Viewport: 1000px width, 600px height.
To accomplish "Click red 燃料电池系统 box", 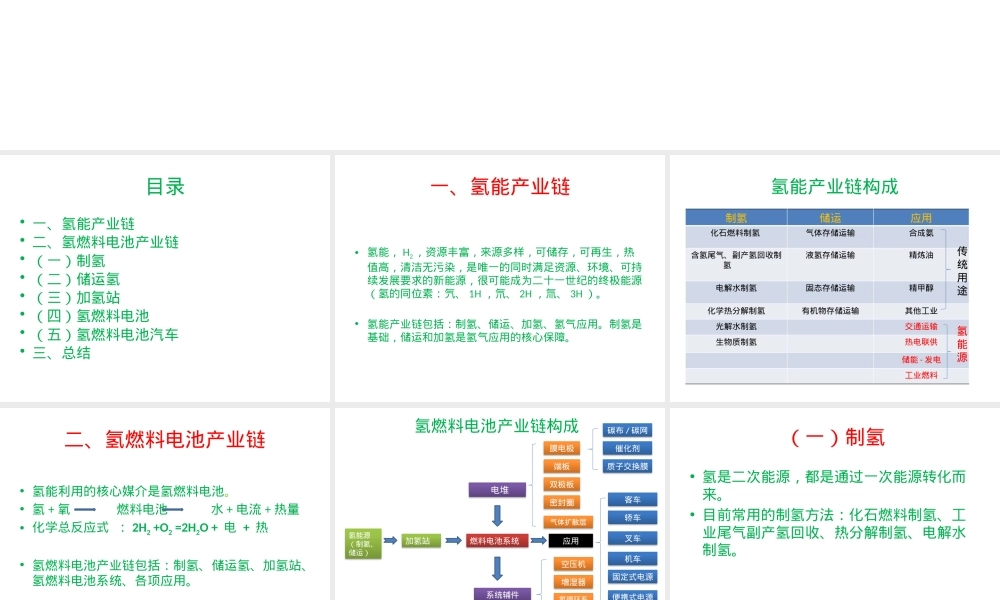I will 497,541.
